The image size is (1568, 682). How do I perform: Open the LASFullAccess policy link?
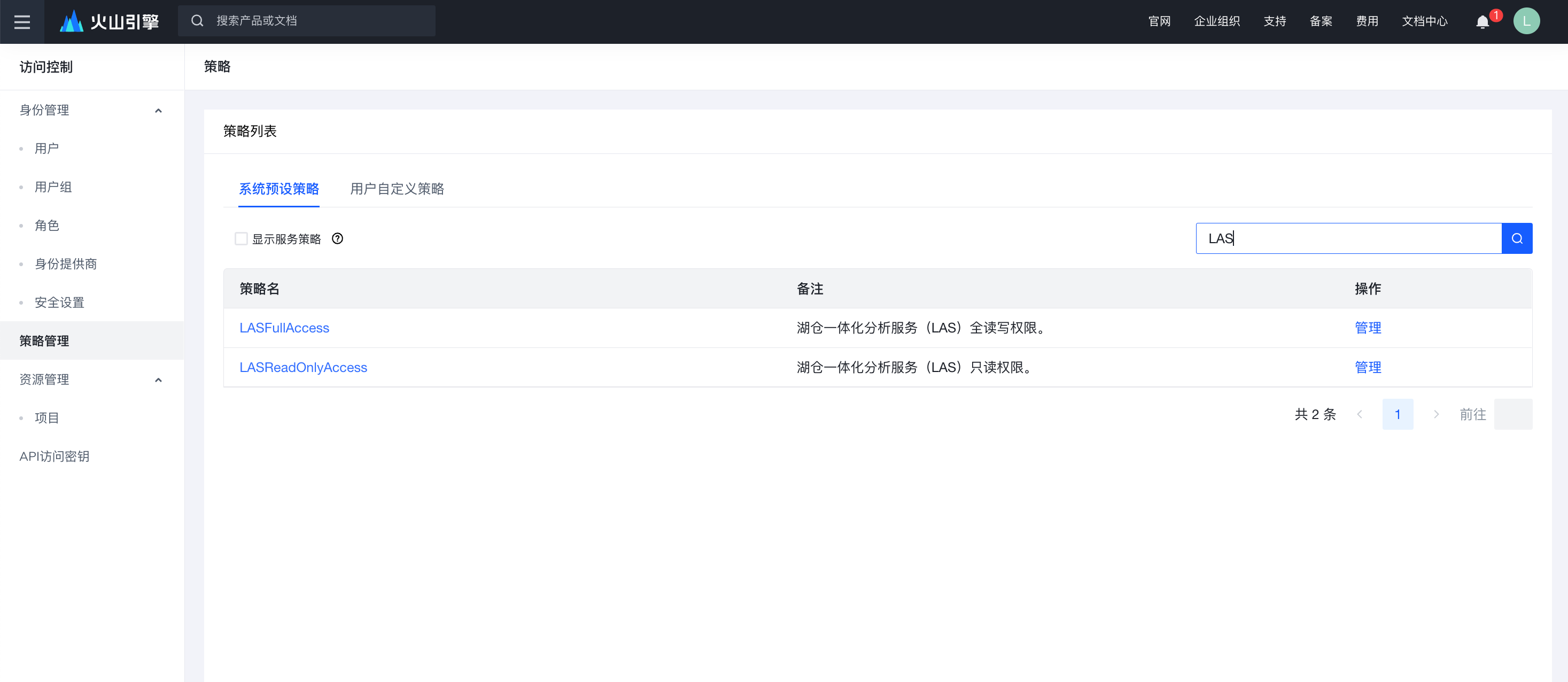[x=284, y=328]
